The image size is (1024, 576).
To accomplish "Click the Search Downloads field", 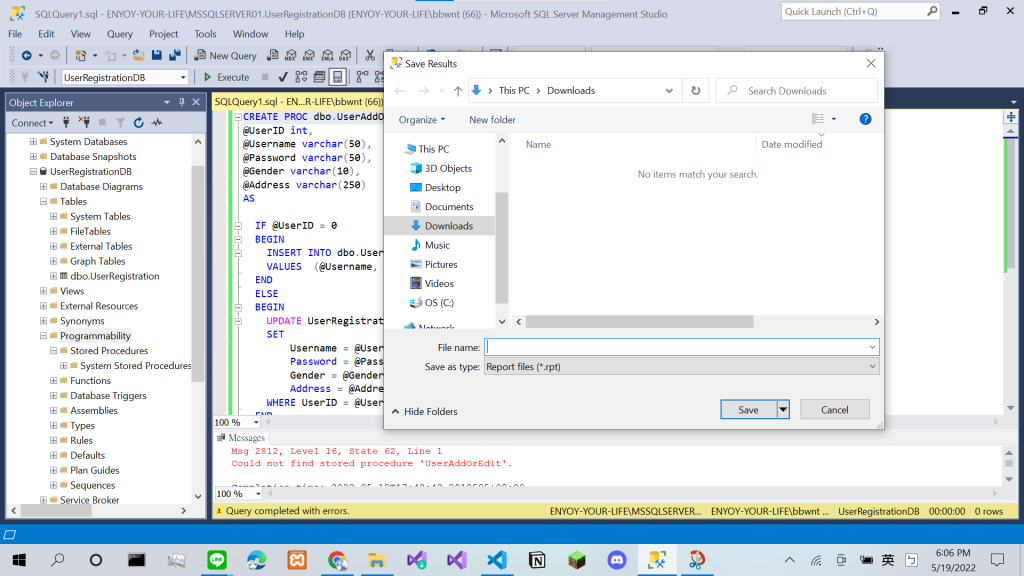I will [797, 91].
